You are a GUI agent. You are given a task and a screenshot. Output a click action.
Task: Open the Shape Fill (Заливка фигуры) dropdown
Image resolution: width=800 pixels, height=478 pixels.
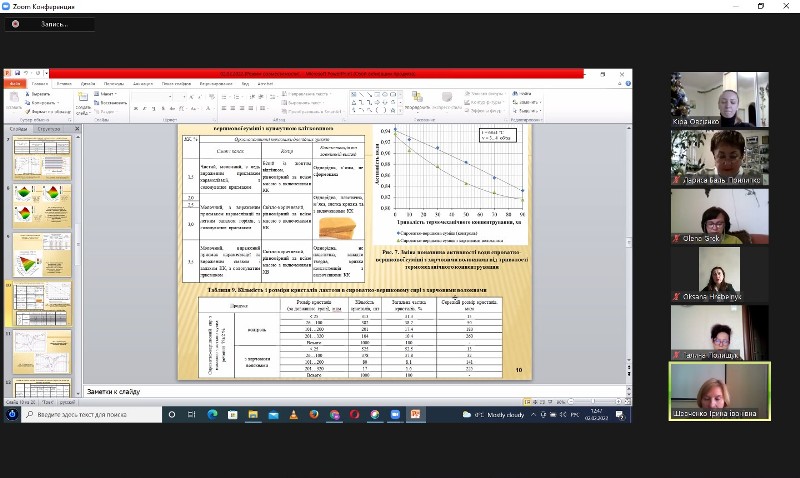484,94
